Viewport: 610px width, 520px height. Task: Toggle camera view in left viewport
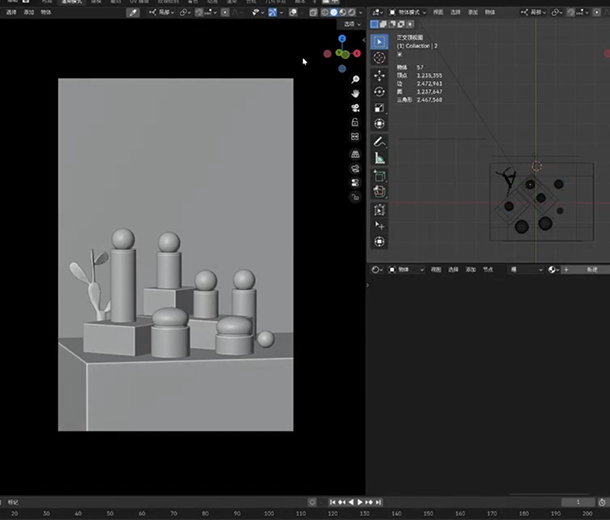click(356, 107)
